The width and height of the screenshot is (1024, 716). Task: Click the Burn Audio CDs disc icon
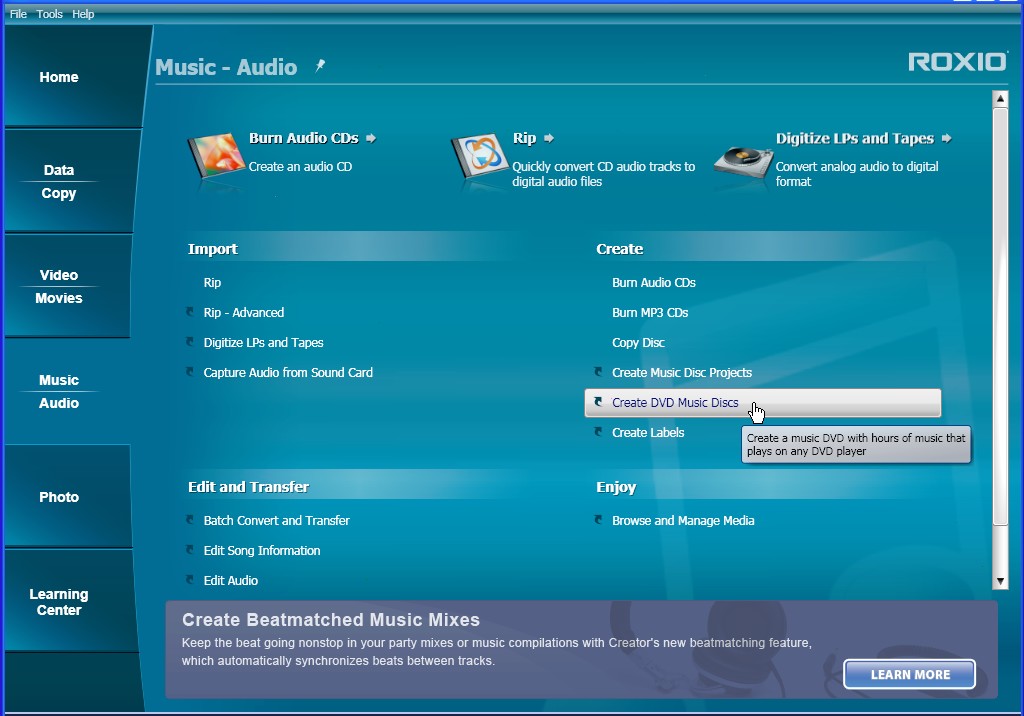pyautogui.click(x=216, y=155)
